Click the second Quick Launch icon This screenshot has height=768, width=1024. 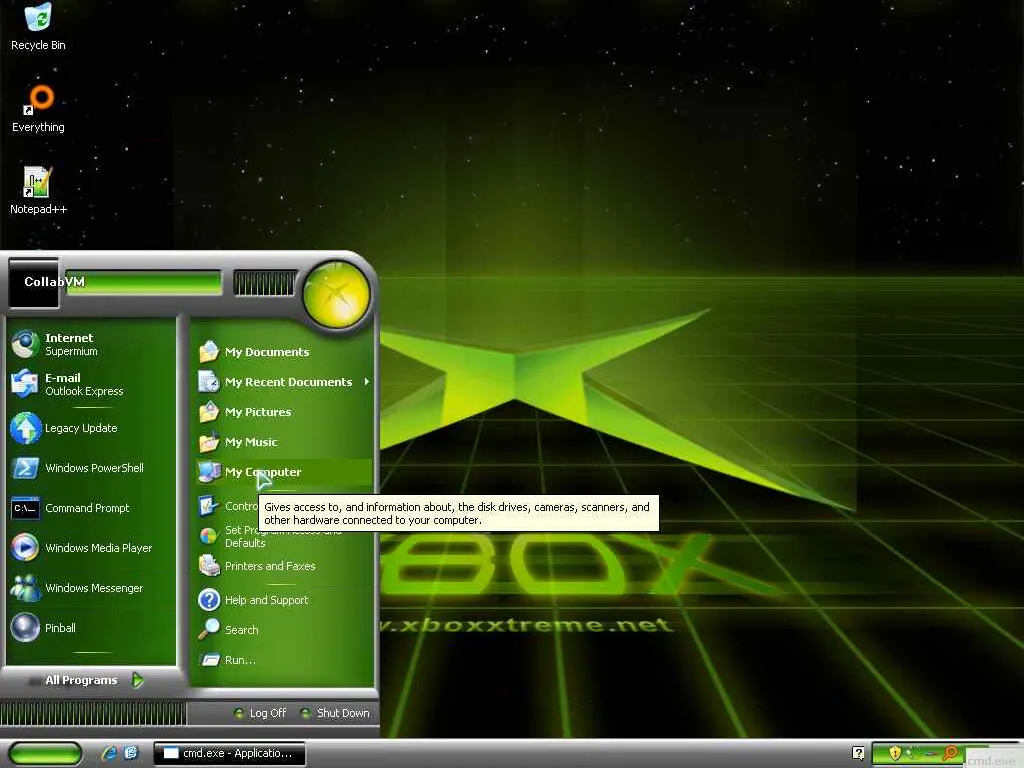[x=131, y=754]
